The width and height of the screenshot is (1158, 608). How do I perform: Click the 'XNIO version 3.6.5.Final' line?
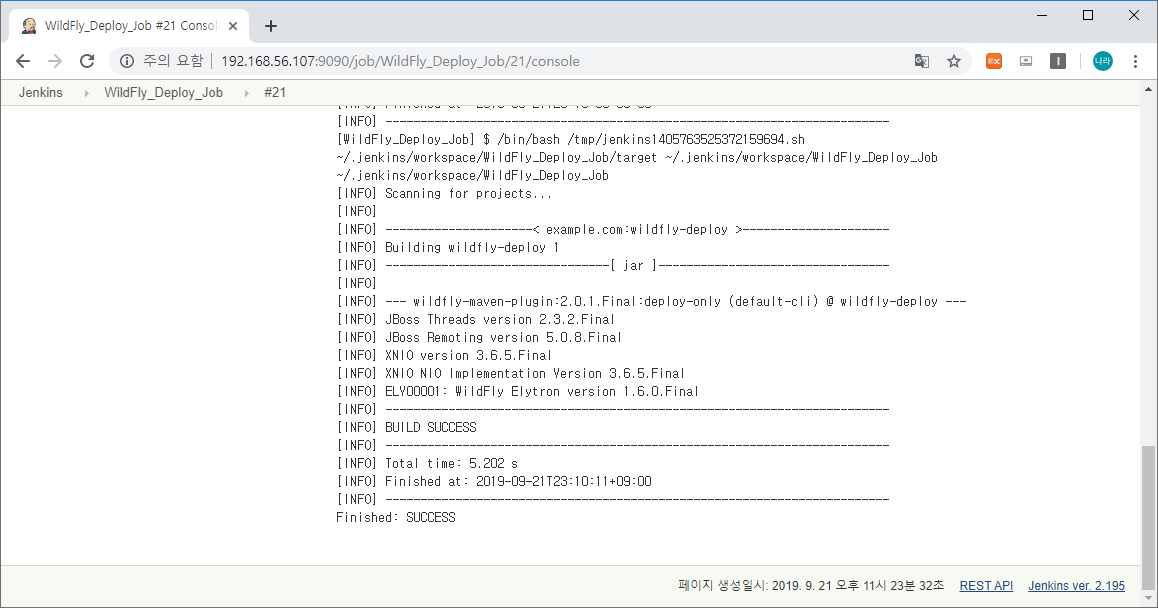click(444, 355)
